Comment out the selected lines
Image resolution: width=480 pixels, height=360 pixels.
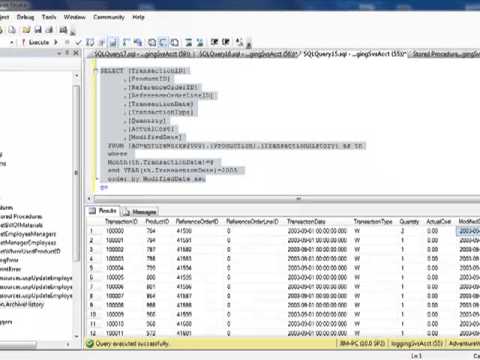point(189,42)
